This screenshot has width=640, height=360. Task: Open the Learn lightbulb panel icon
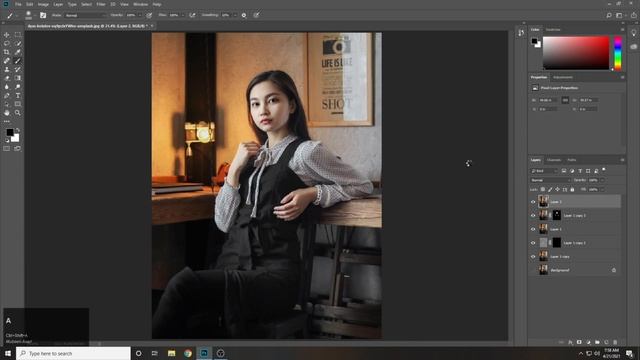coord(633,33)
